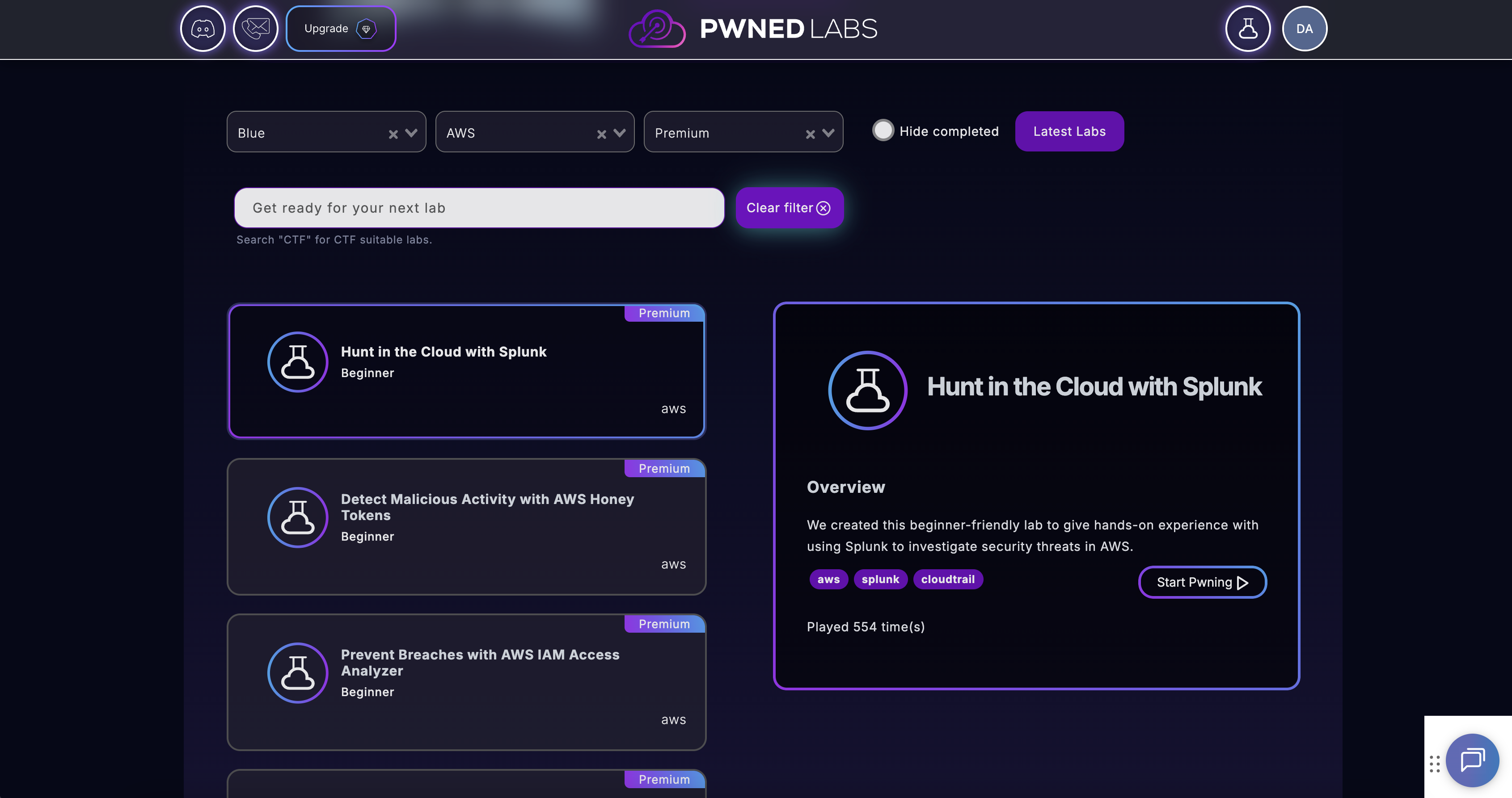The width and height of the screenshot is (1512, 798).
Task: Open the Discord community icon
Action: point(203,29)
